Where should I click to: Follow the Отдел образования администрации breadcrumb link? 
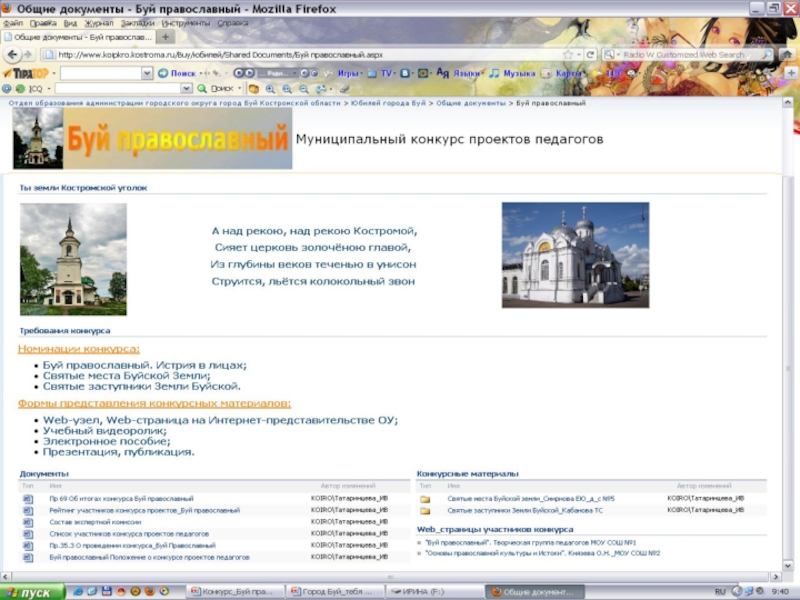pyautogui.click(x=174, y=103)
